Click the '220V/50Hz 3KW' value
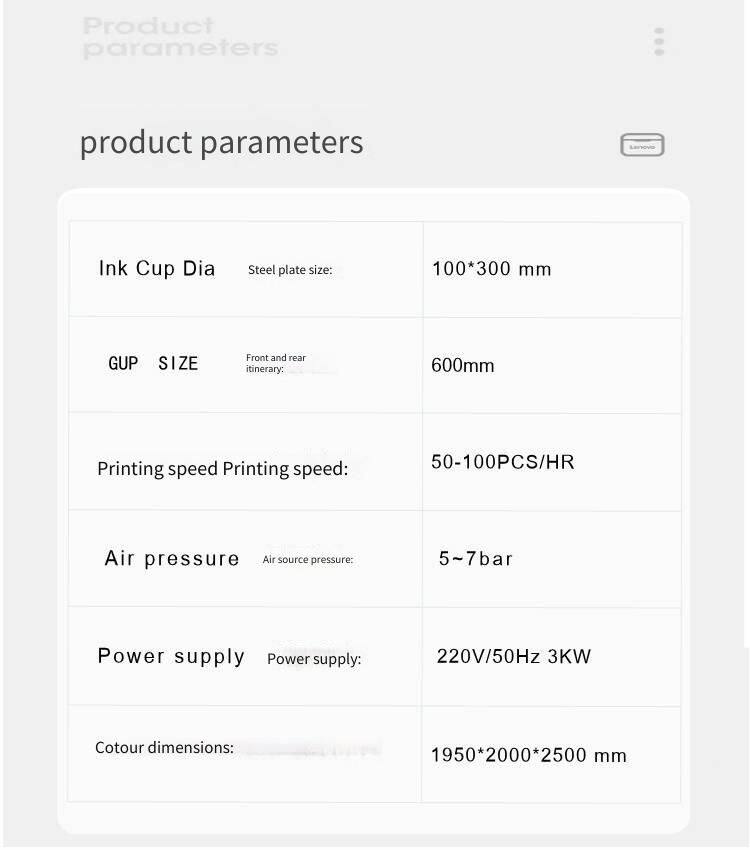Screen dimensions: 750x850 tap(514, 657)
